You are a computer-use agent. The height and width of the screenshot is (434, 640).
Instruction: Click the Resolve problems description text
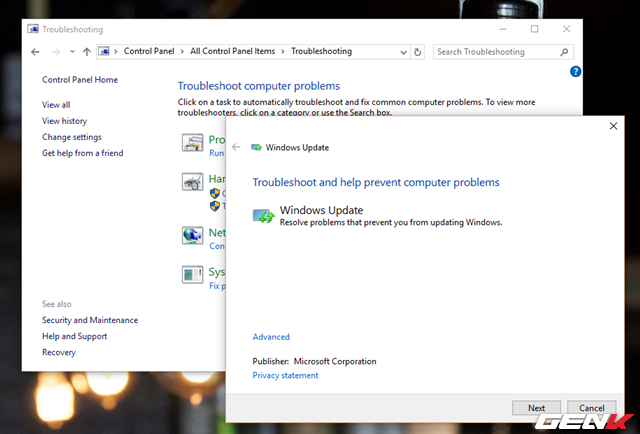click(x=391, y=223)
